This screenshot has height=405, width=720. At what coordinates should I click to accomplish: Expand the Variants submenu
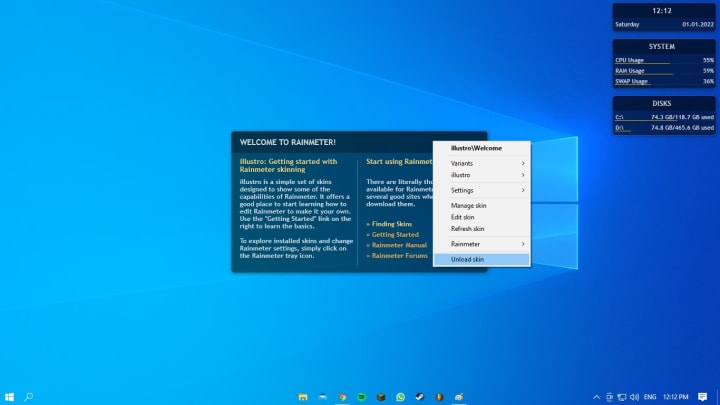pos(481,163)
